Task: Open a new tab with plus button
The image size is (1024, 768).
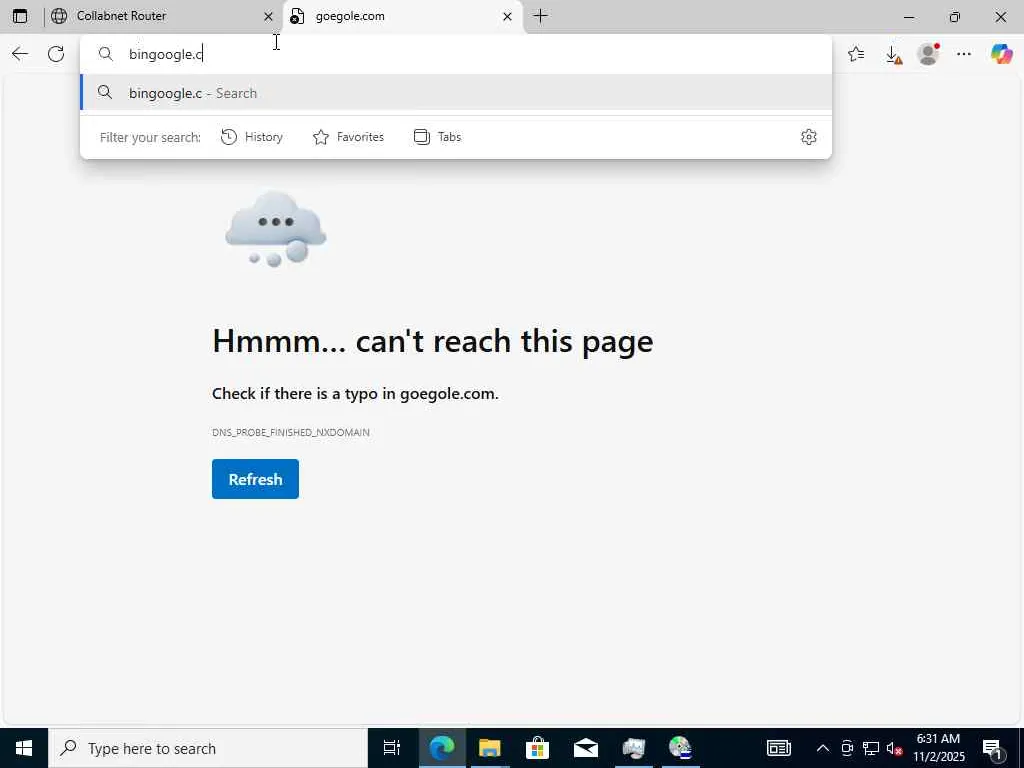Action: tap(540, 16)
